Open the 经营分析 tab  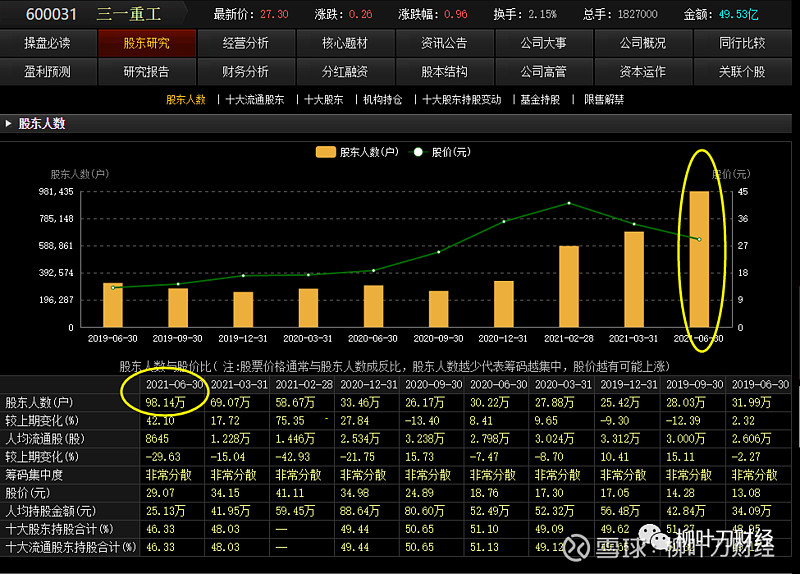point(245,43)
